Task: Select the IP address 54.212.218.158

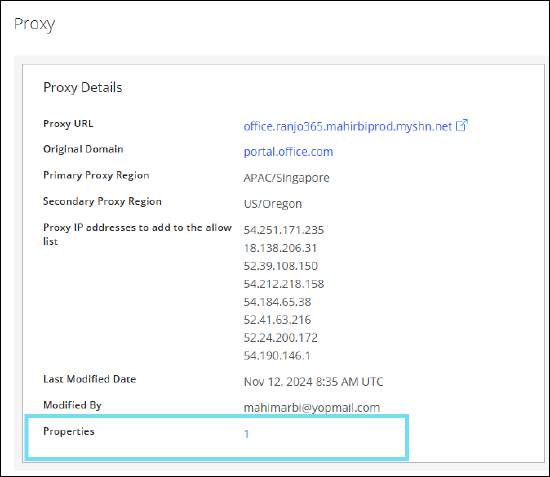Action: (x=284, y=284)
